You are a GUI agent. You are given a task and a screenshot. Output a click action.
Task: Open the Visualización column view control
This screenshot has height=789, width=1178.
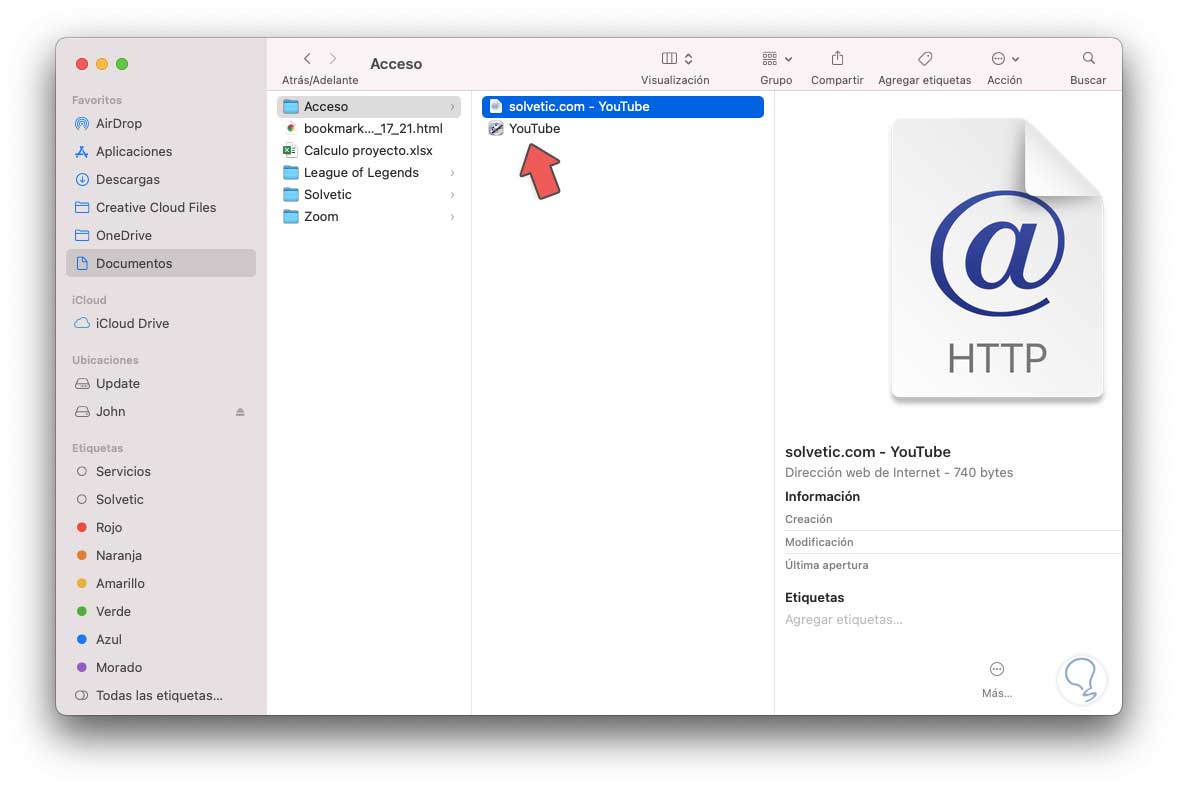click(677, 59)
